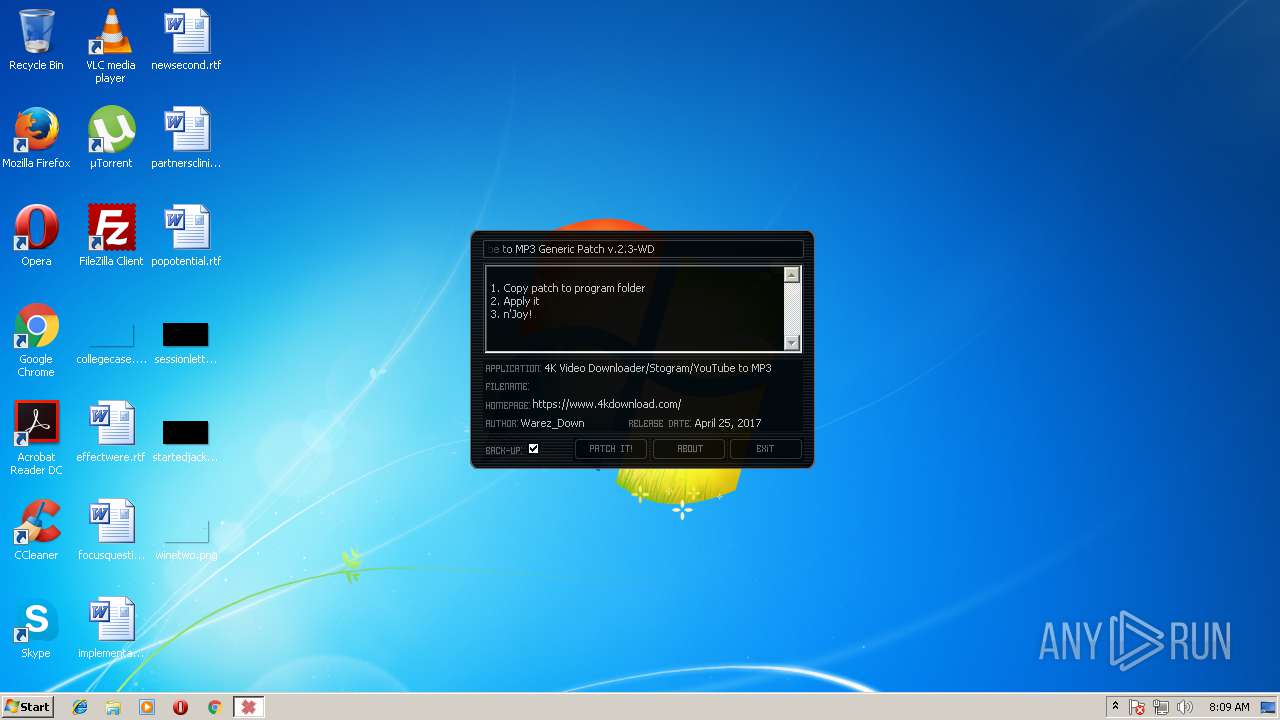Open the Recycle Bin desktop icon
This screenshot has width=1280, height=720.
(36, 40)
